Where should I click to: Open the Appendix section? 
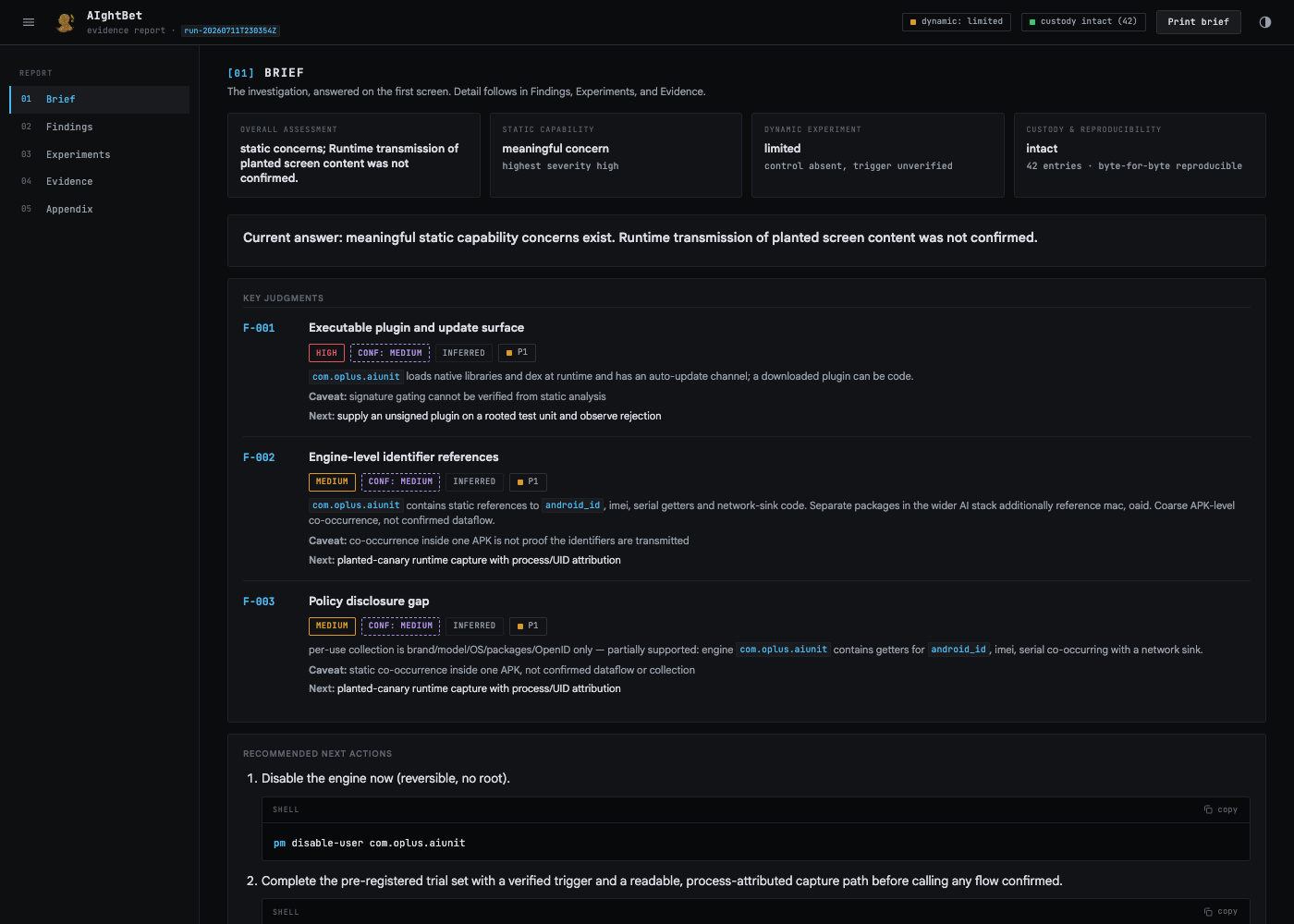click(100, 210)
